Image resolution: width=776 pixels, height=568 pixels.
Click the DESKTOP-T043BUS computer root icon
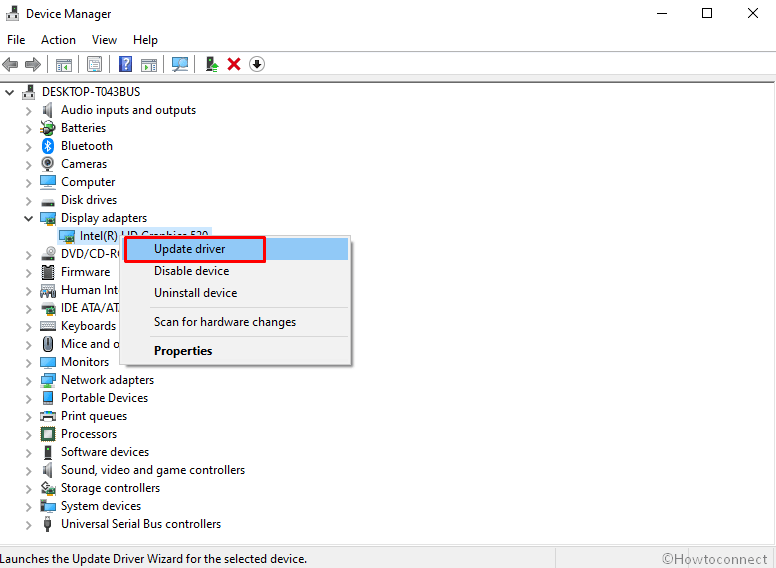(29, 92)
